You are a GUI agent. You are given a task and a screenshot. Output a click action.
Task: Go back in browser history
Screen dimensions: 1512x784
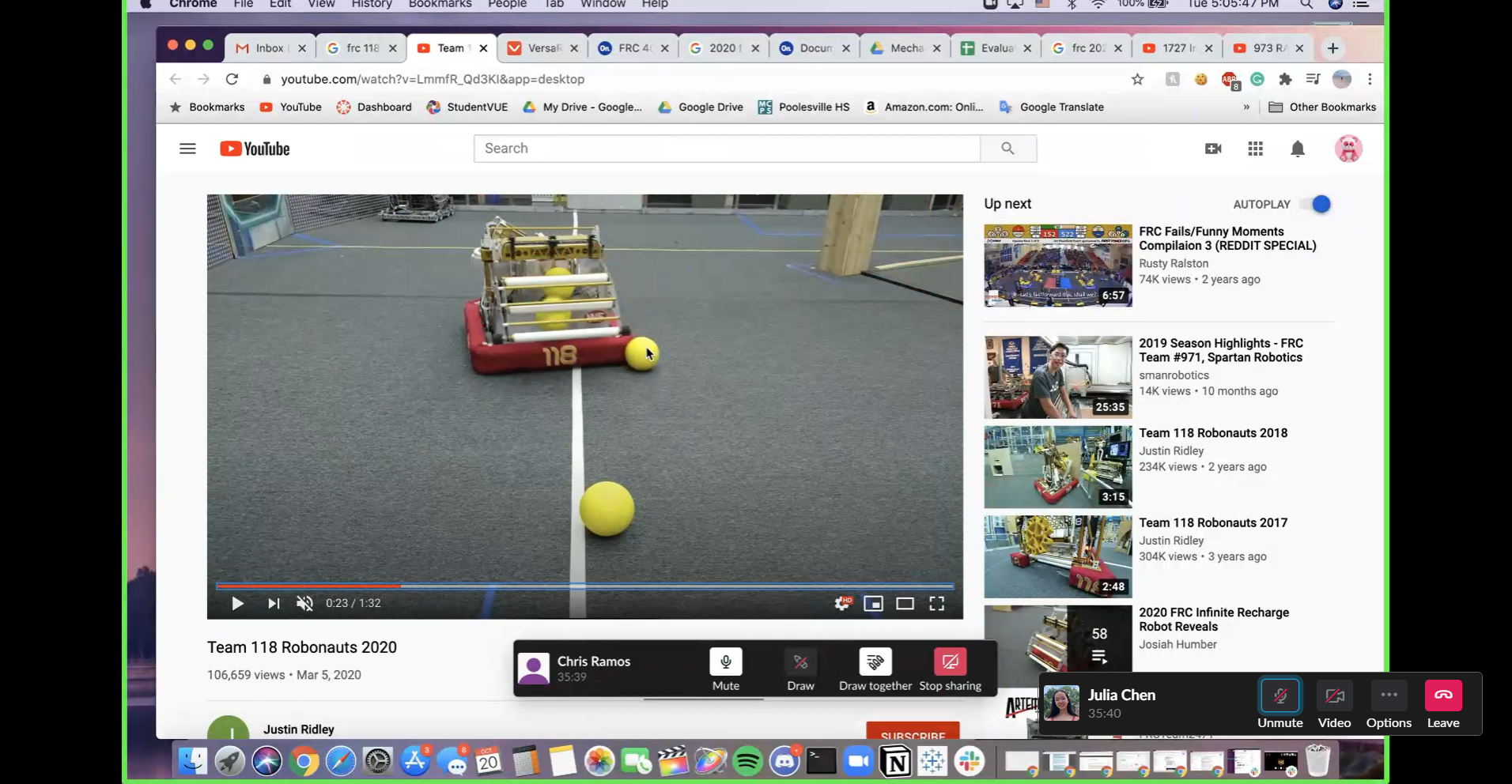click(x=176, y=79)
